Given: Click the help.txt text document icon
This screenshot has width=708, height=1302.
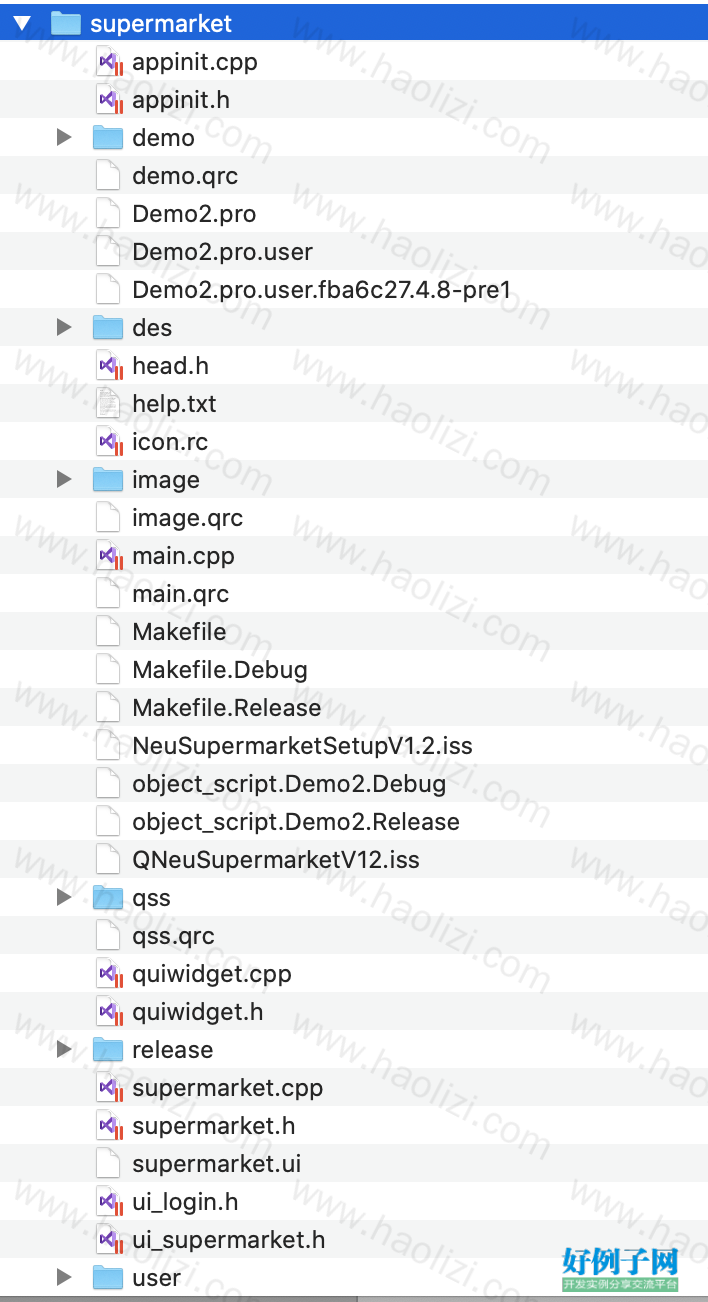Looking at the screenshot, I should (108, 404).
